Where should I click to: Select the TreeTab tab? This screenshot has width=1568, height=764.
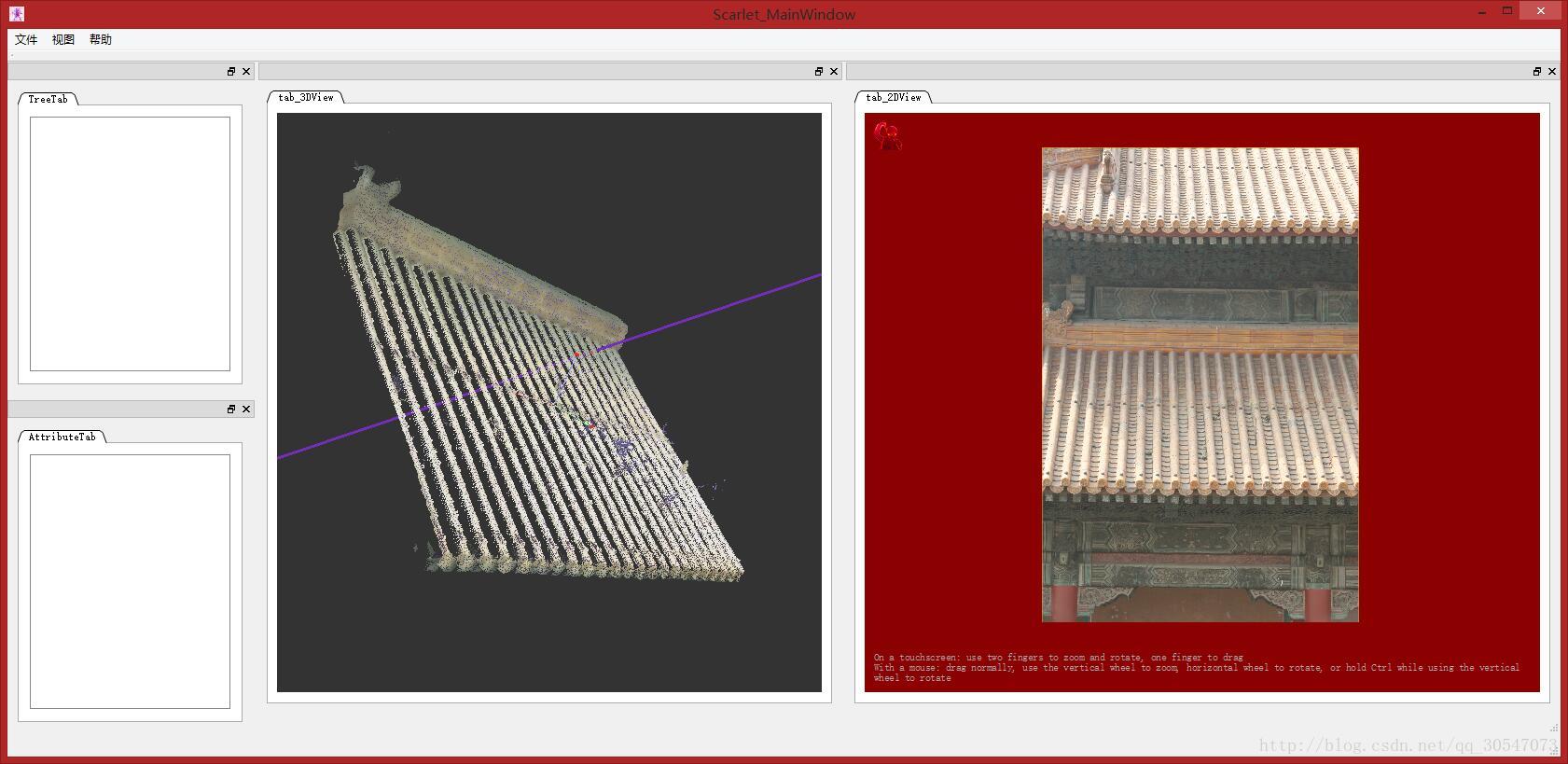click(x=48, y=99)
